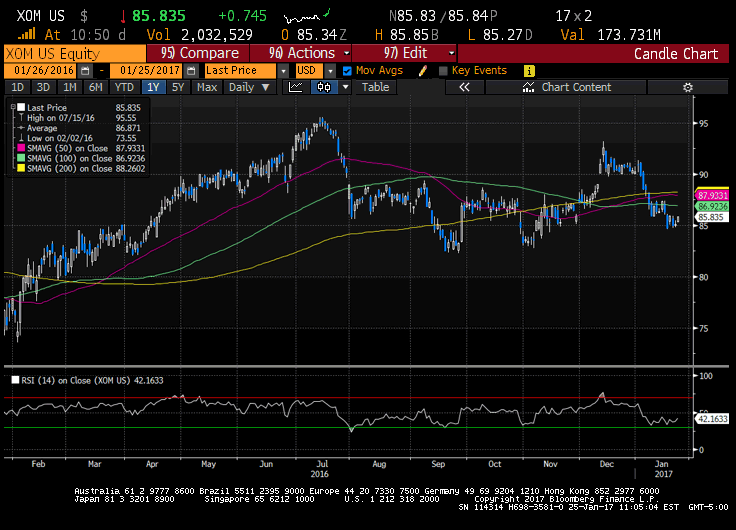Click the +0.745 change value
Image resolution: width=736 pixels, height=530 pixels.
pos(243,16)
